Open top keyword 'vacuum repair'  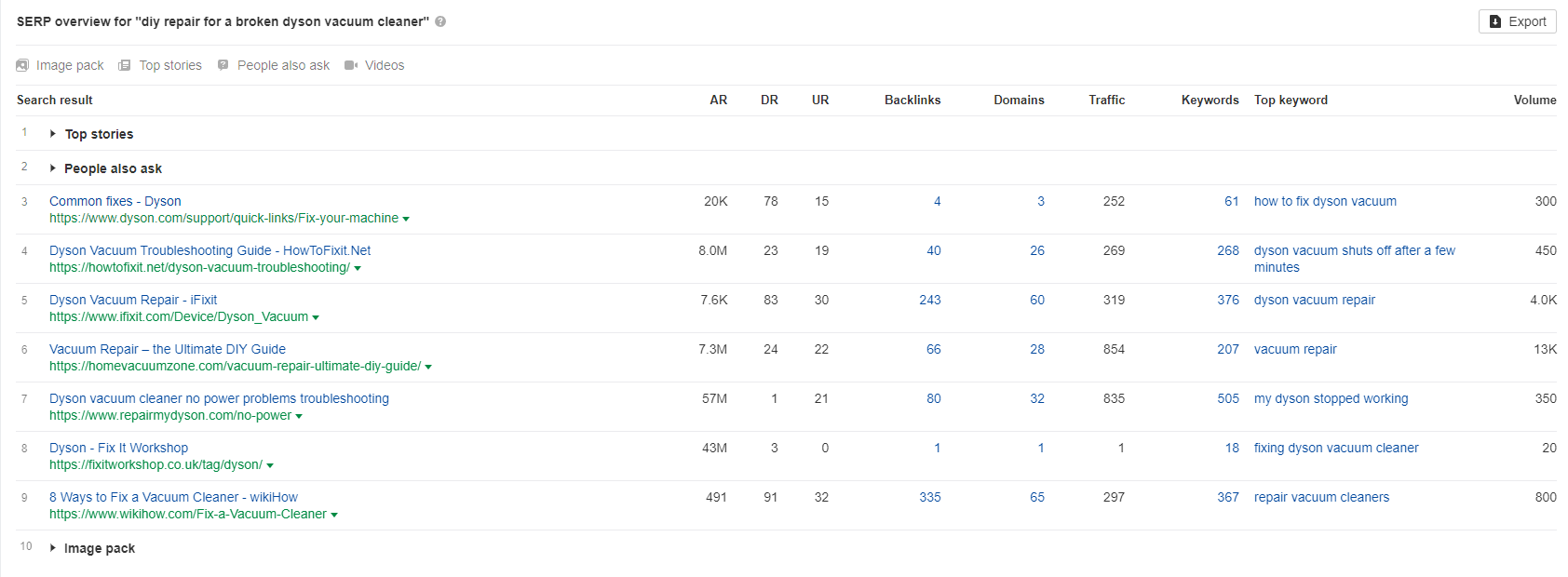(1295, 349)
